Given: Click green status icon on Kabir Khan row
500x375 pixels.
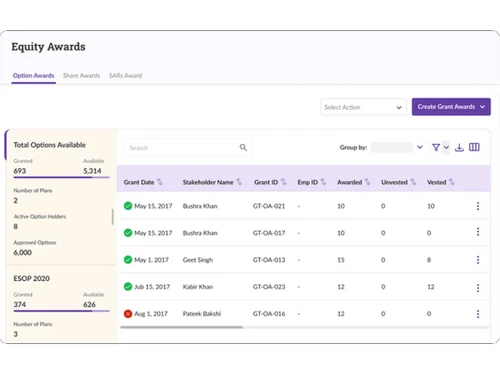Looking at the screenshot, I should click(128, 286).
